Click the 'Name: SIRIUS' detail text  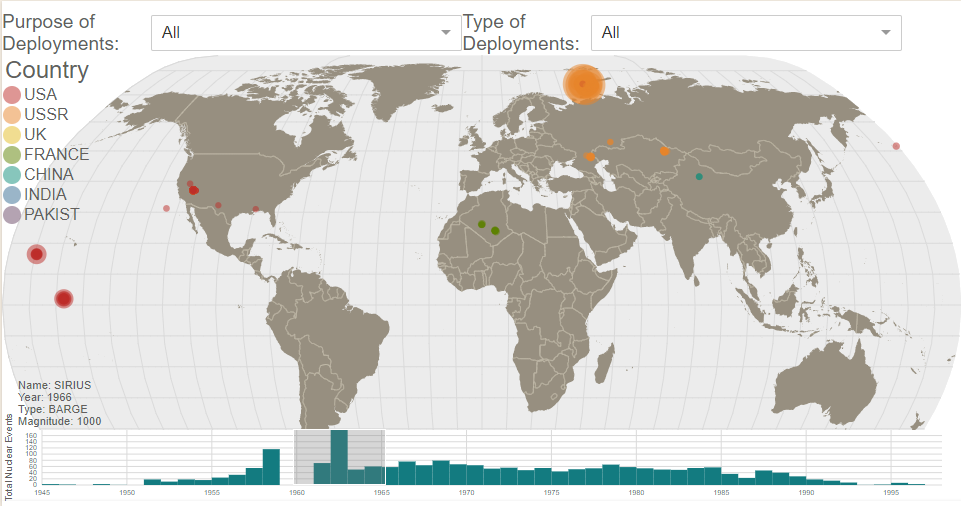click(x=55, y=385)
